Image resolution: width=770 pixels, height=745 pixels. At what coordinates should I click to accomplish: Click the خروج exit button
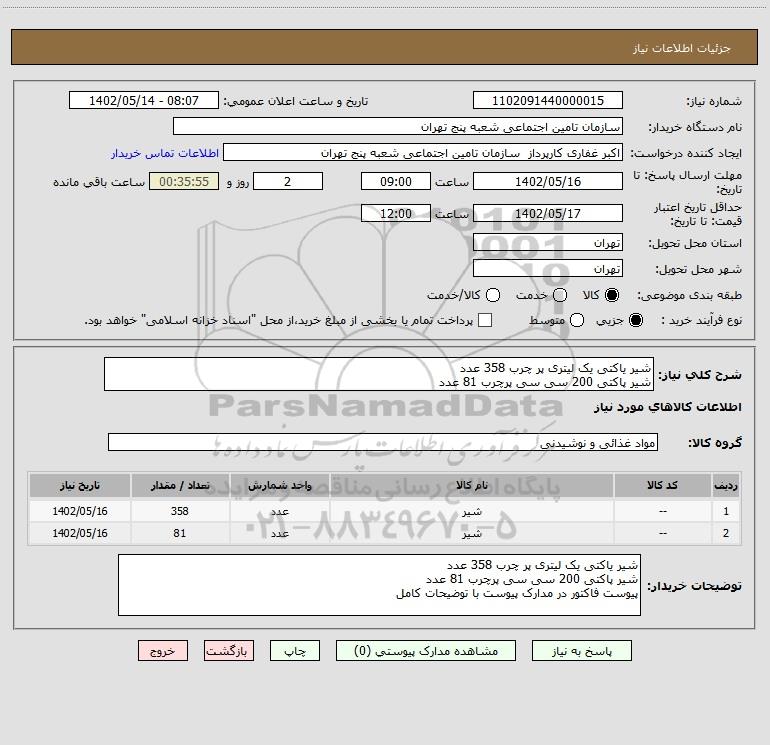[163, 651]
